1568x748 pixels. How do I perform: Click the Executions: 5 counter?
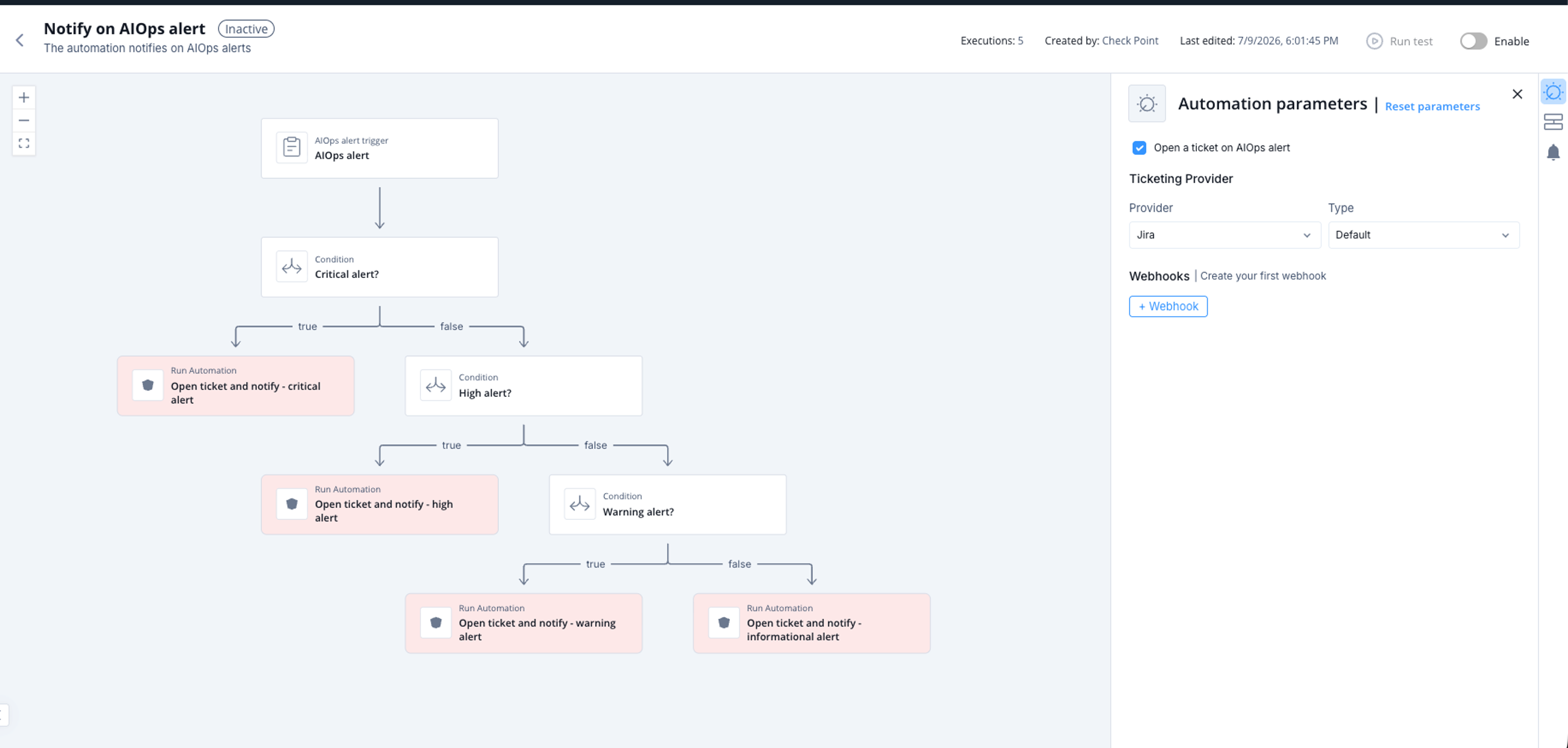click(991, 40)
